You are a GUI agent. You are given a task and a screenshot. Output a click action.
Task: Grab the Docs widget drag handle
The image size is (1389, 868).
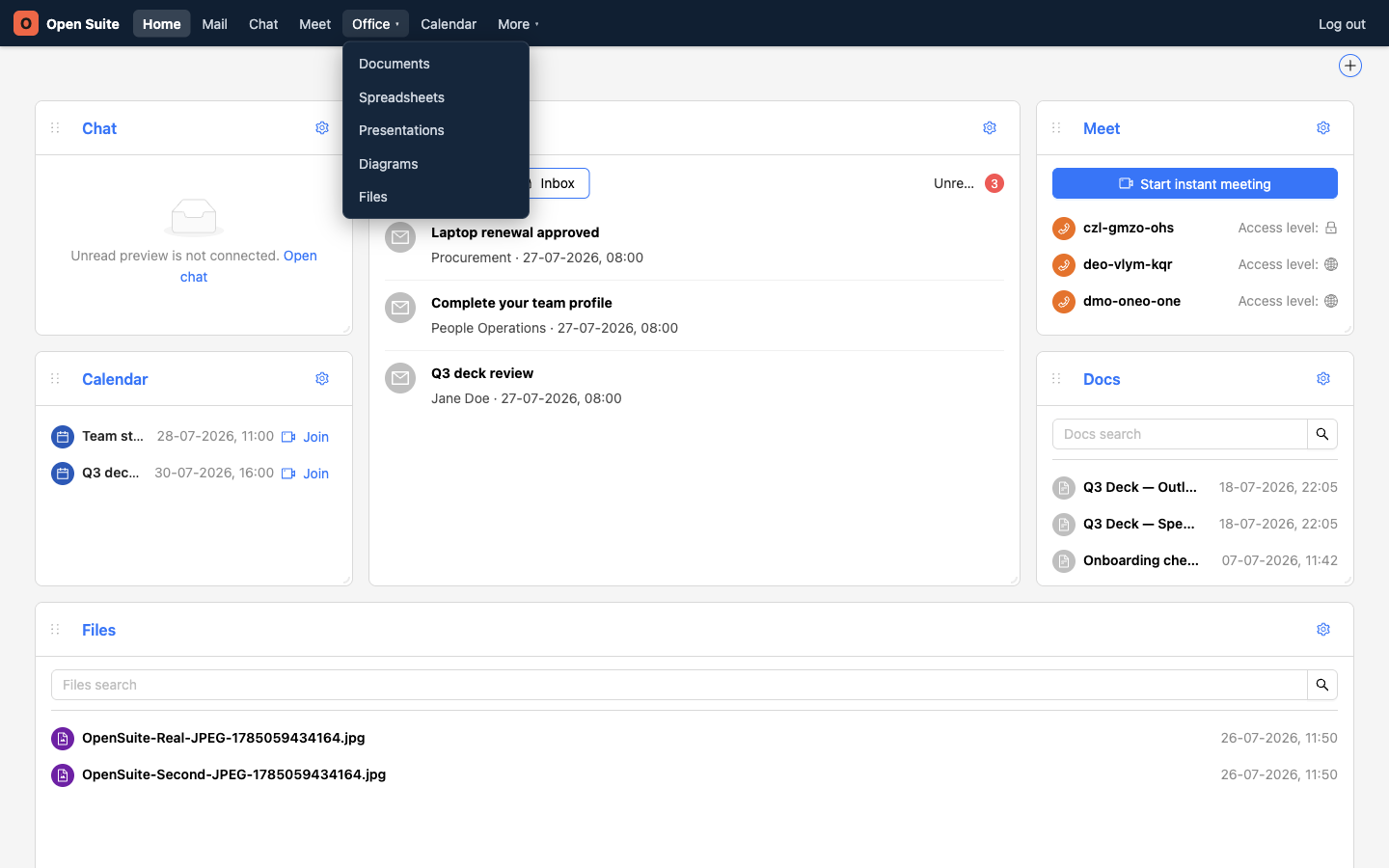point(1056,379)
